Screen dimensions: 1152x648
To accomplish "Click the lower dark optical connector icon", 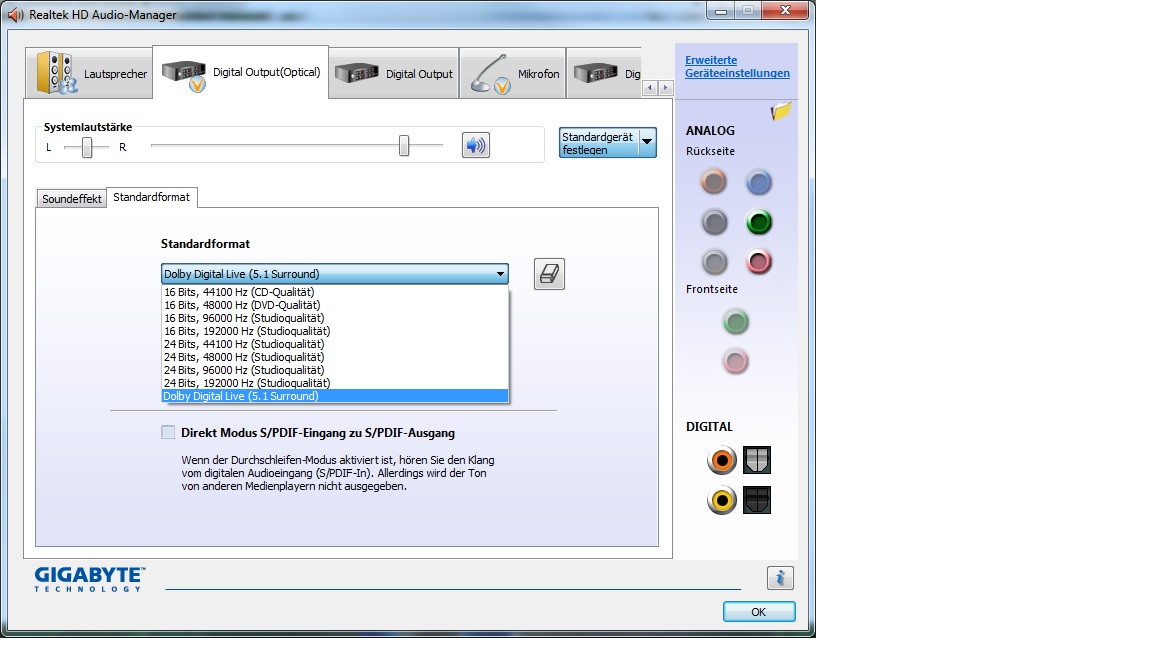I will pos(757,500).
